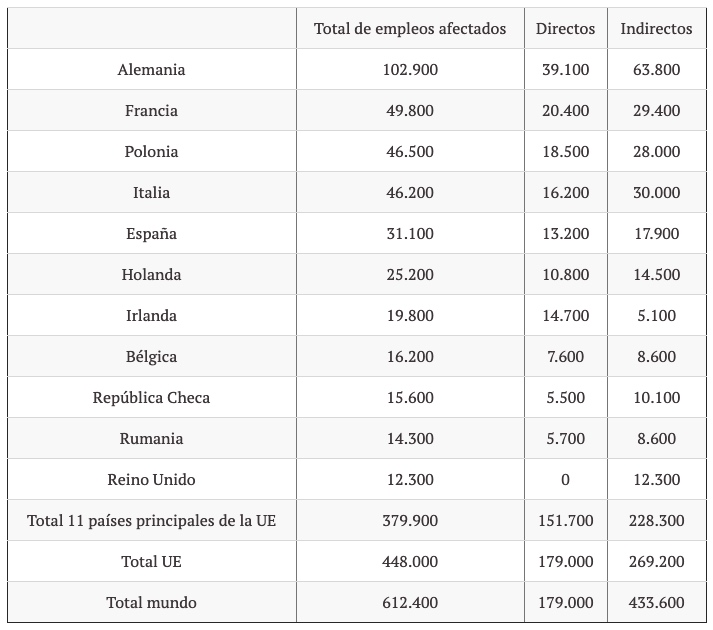The height and width of the screenshot is (630, 713).
Task: Select Bélgica total value 16.200
Action: 410,357
